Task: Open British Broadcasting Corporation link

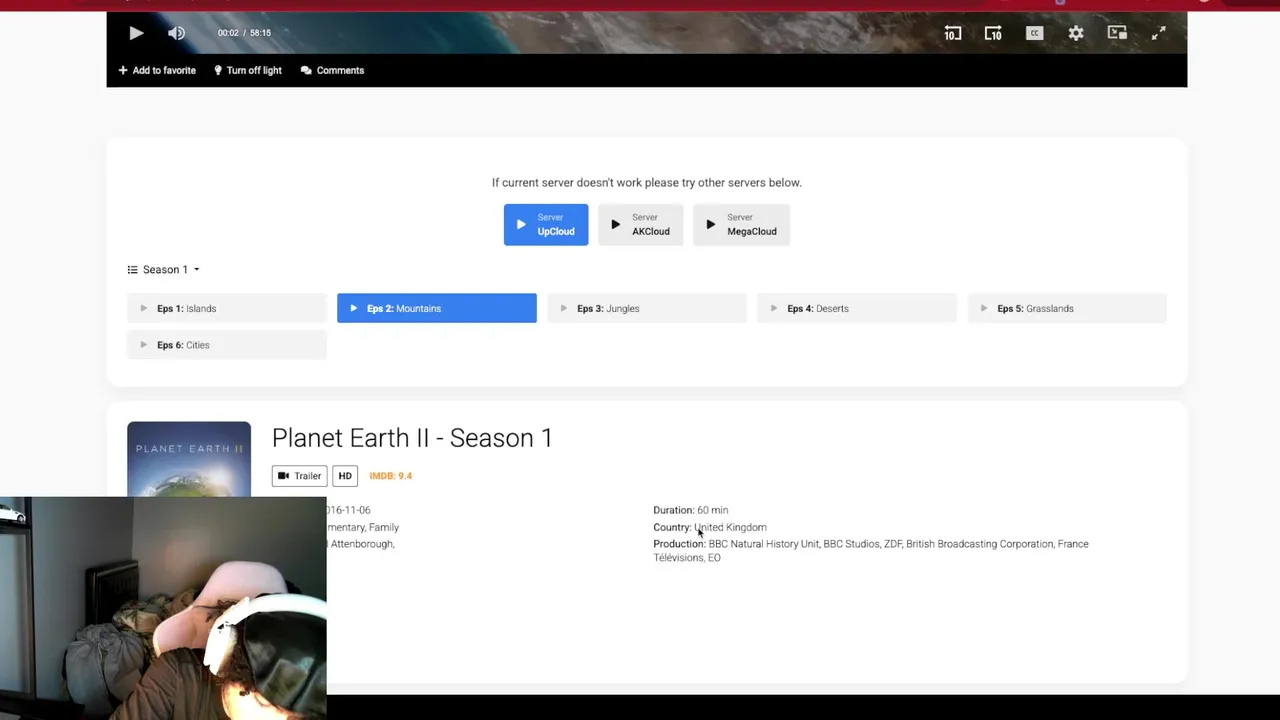Action: pos(980,544)
